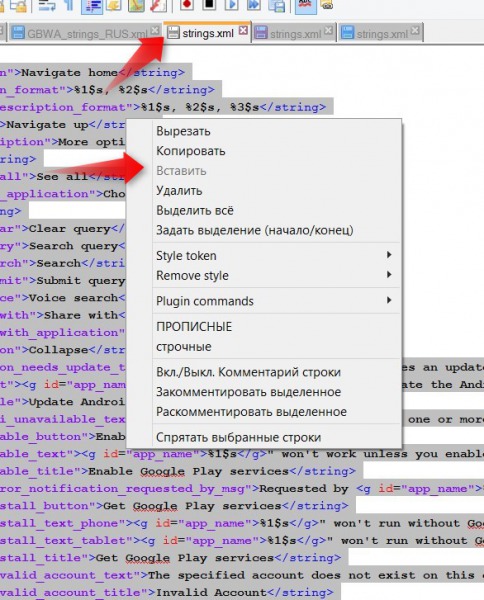The width and height of the screenshot is (484, 600).
Task: Choose Вырезать from the context menu
Action: point(264,131)
